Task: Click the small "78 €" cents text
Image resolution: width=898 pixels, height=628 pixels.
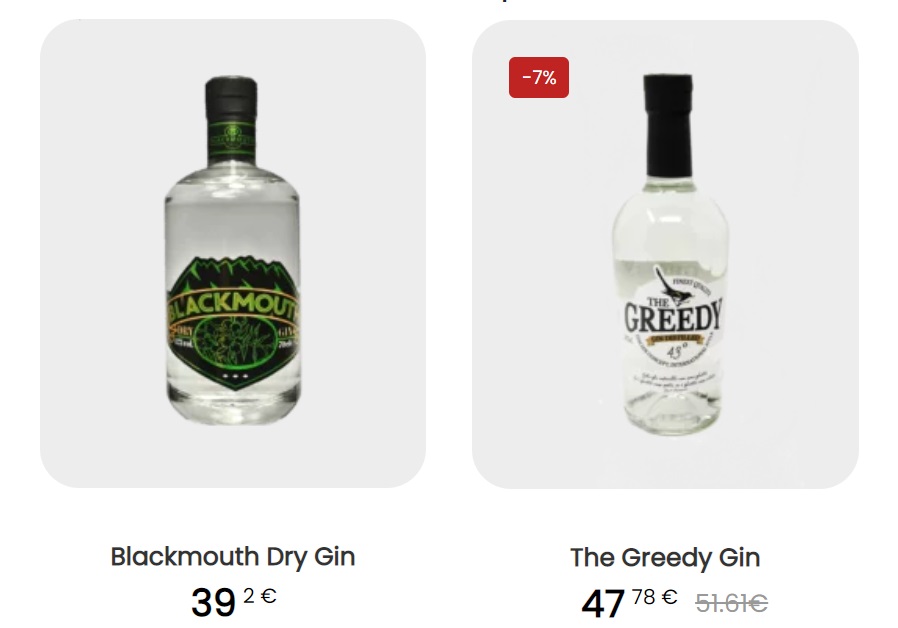Action: (655, 597)
